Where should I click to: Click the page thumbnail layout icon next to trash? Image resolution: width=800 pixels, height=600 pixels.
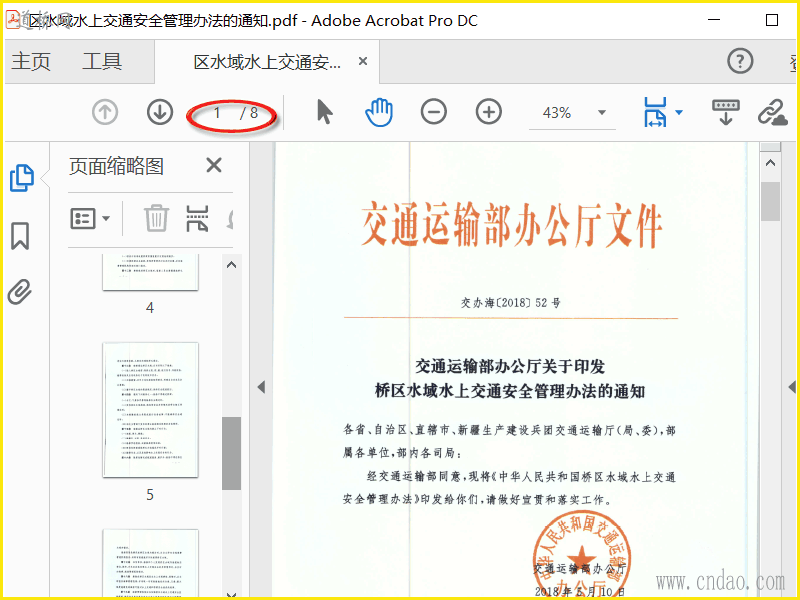tap(197, 218)
